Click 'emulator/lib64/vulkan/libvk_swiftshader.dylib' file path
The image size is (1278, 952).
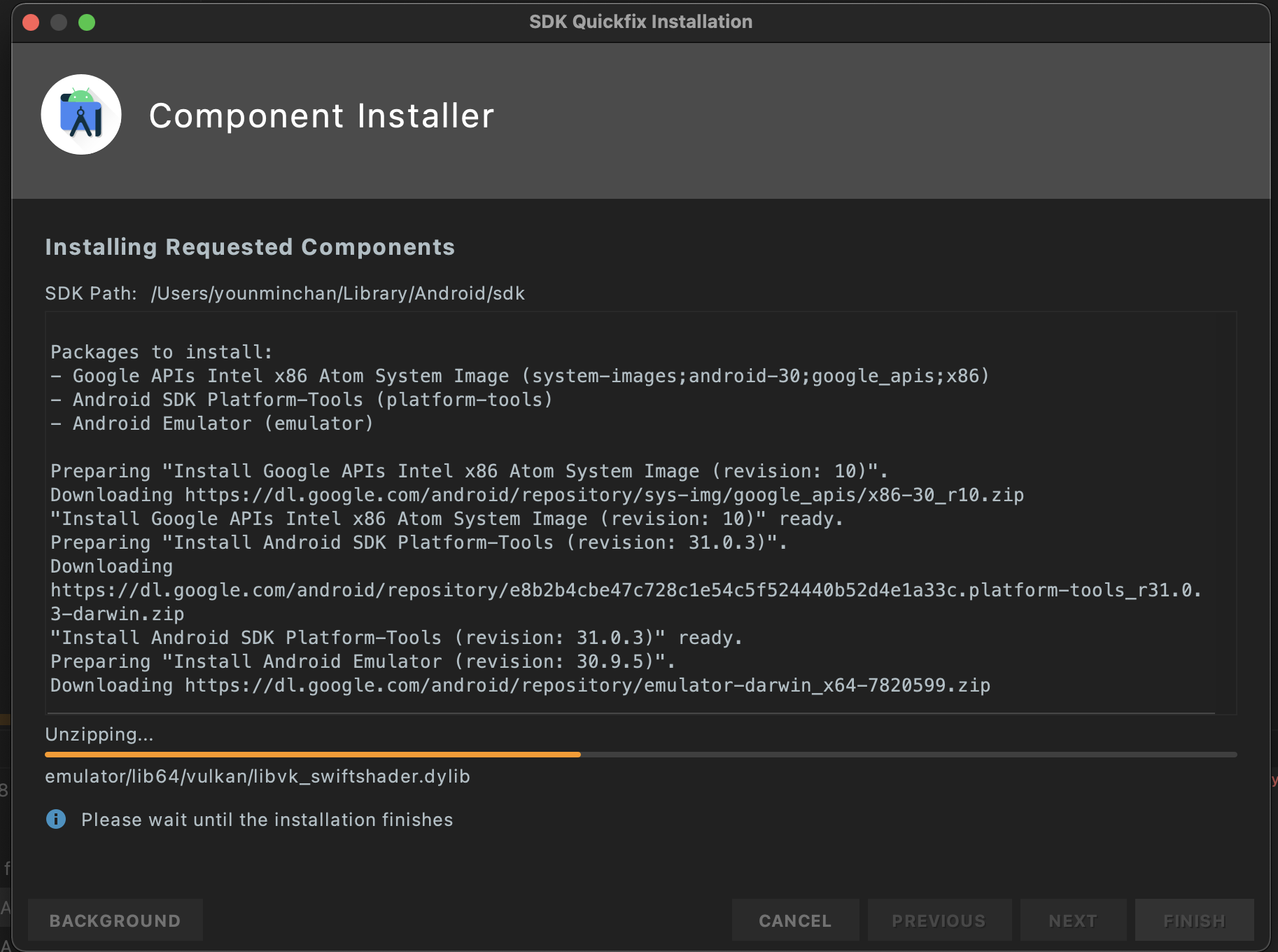(258, 776)
